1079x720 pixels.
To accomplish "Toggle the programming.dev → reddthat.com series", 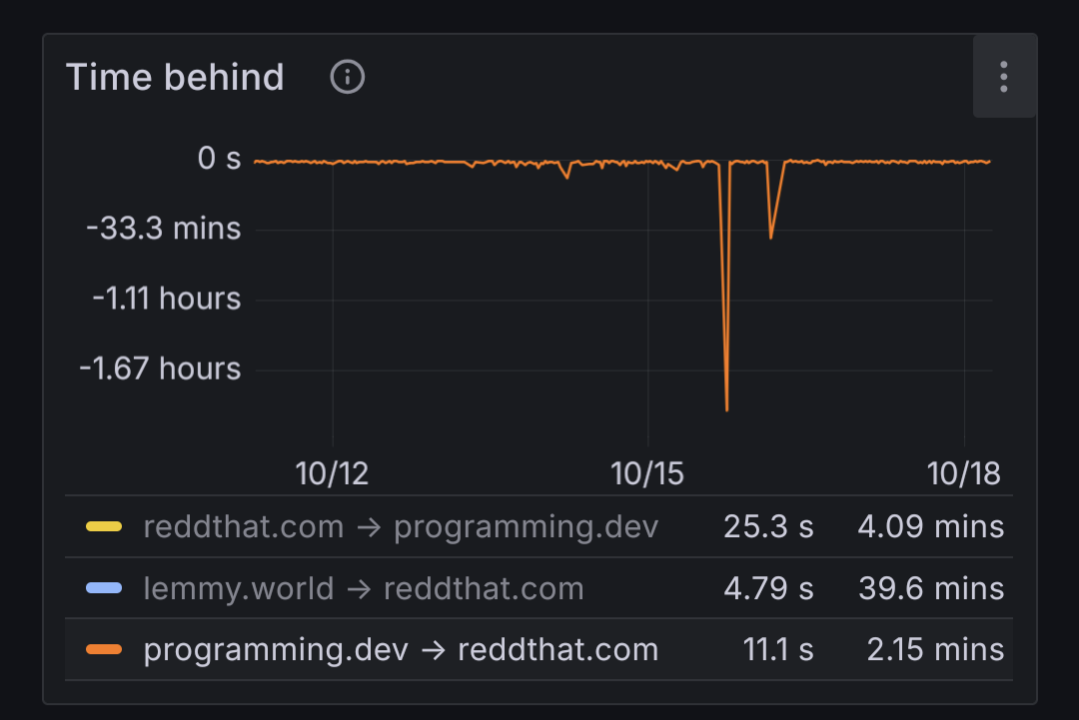I will [x=400, y=649].
